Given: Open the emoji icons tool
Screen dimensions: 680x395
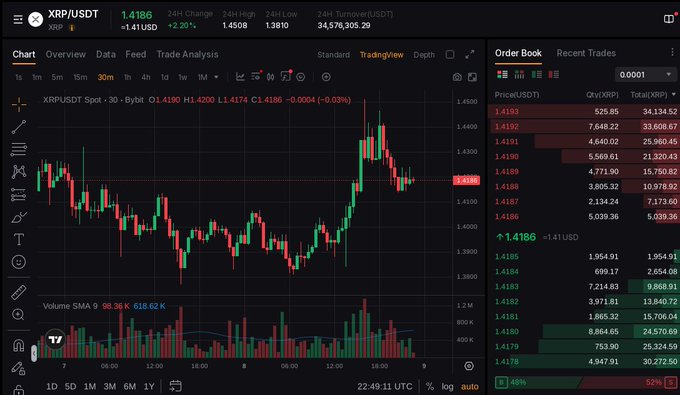Looking at the screenshot, I should pos(19,261).
